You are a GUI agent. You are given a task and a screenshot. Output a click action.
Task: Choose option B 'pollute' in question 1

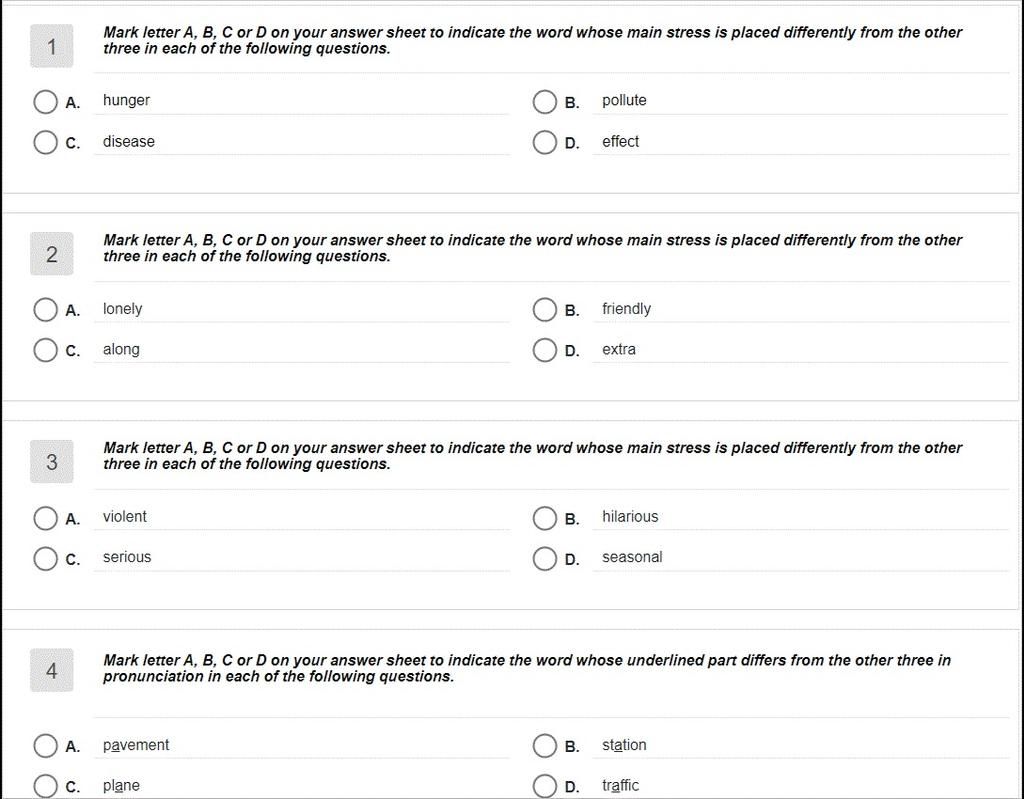[544, 102]
